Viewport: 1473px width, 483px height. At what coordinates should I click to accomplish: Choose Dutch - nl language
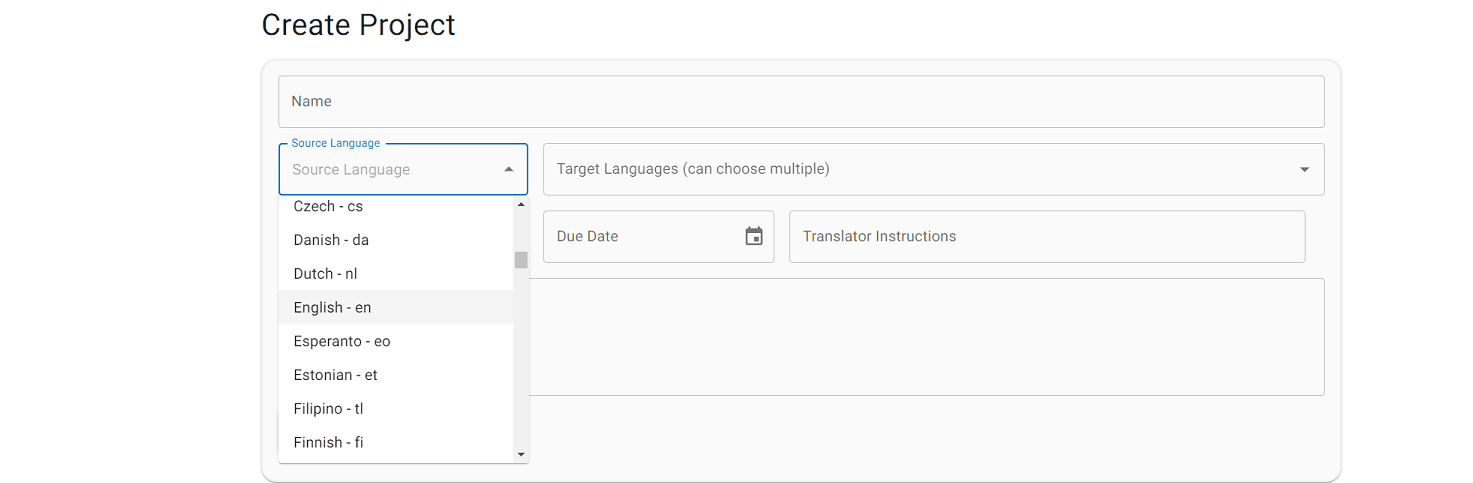pyautogui.click(x=396, y=274)
